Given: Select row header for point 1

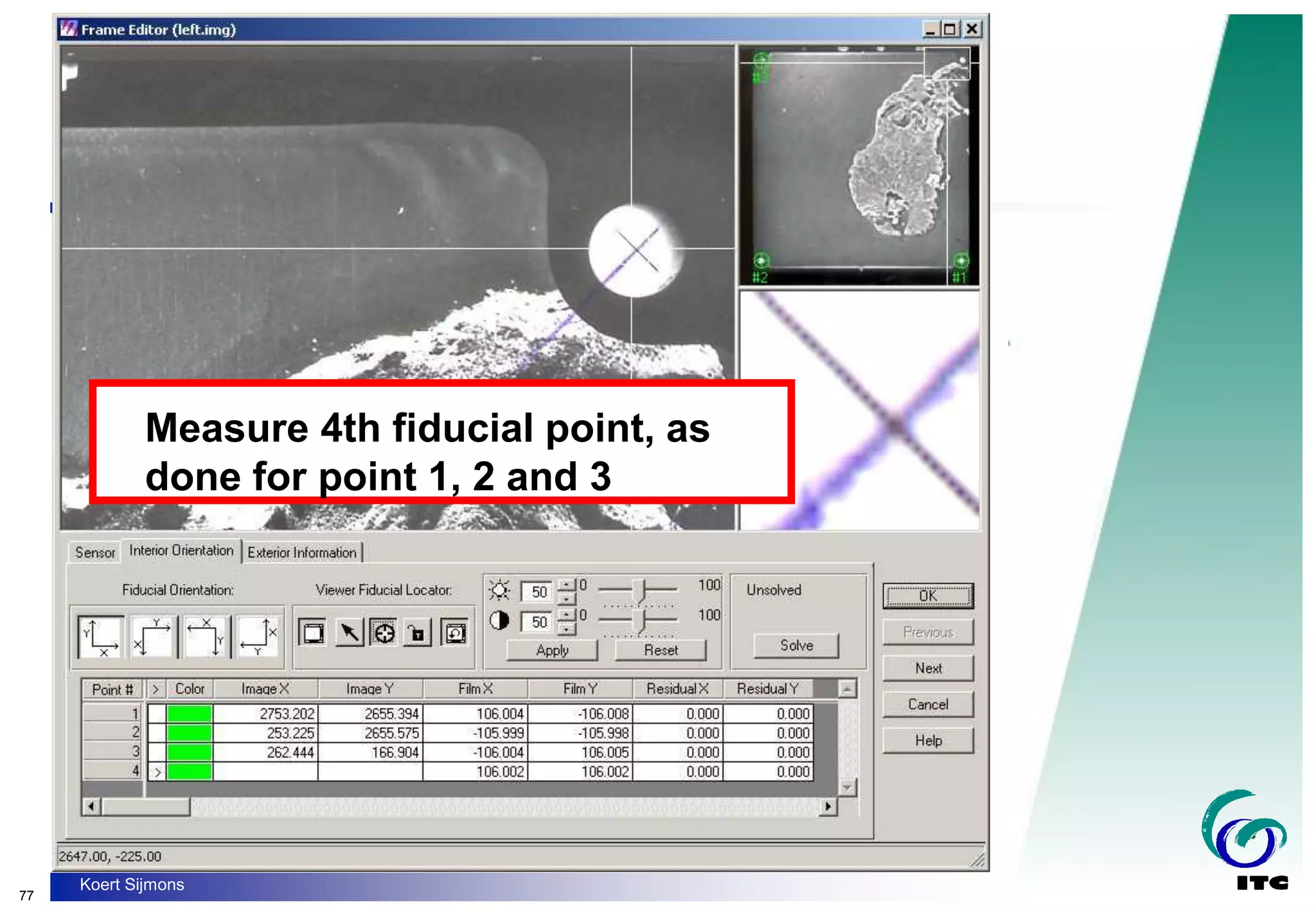Looking at the screenshot, I should (x=113, y=713).
